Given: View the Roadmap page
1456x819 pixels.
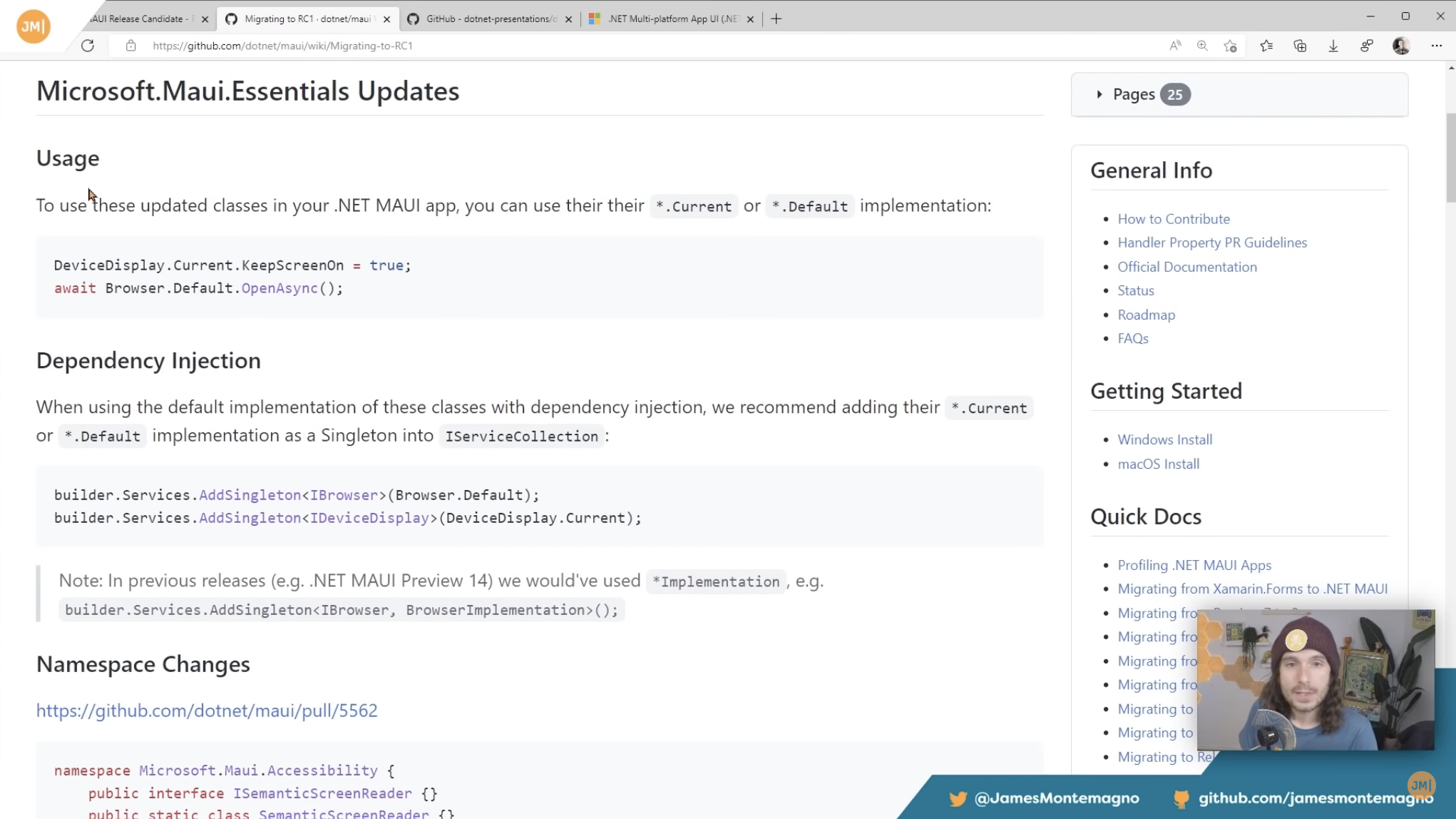Looking at the screenshot, I should (1146, 315).
